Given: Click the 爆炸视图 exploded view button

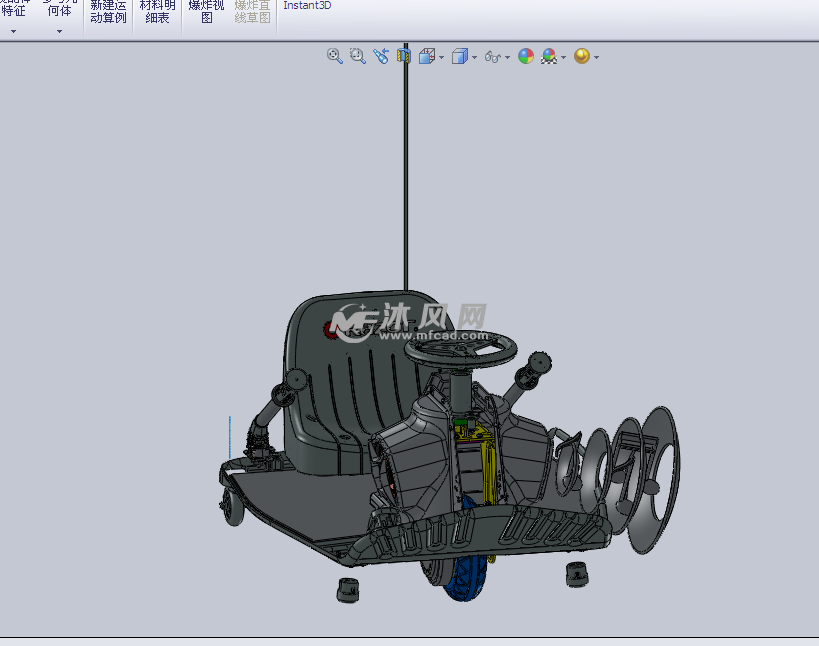Looking at the screenshot, I should (x=206, y=11).
